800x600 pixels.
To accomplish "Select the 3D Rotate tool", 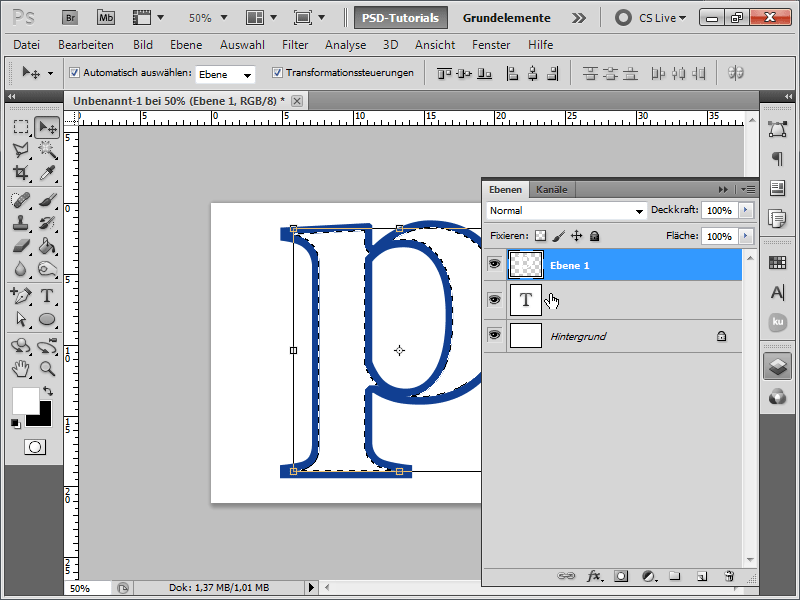I will pos(21,346).
